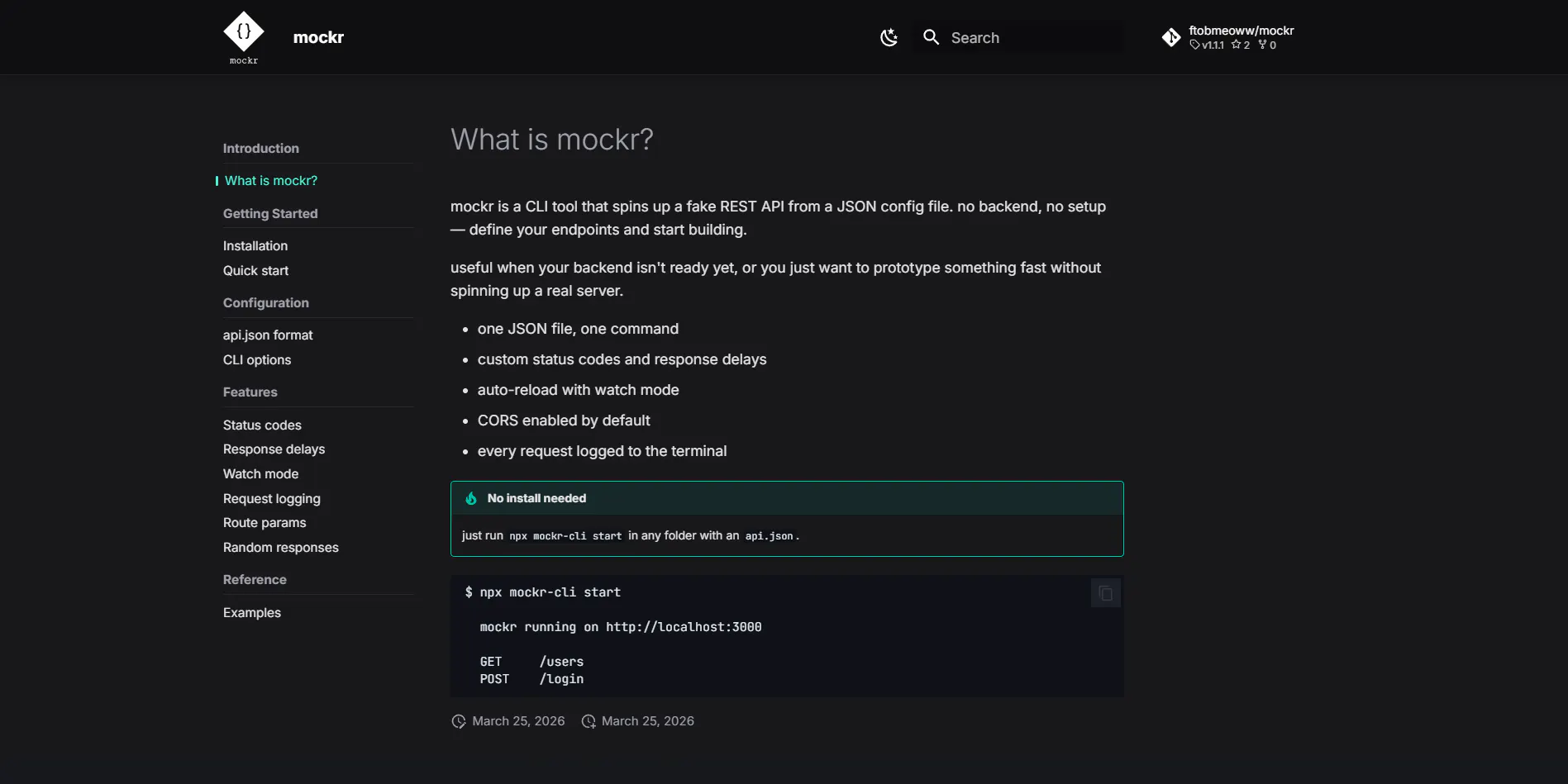
Task: Click the inline code npx mockr-cli start
Action: (x=565, y=536)
